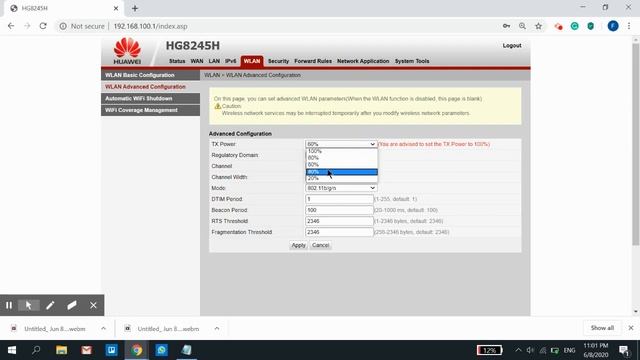Open the Windows Start menu
The width and height of the screenshot is (640, 360).
12,350
